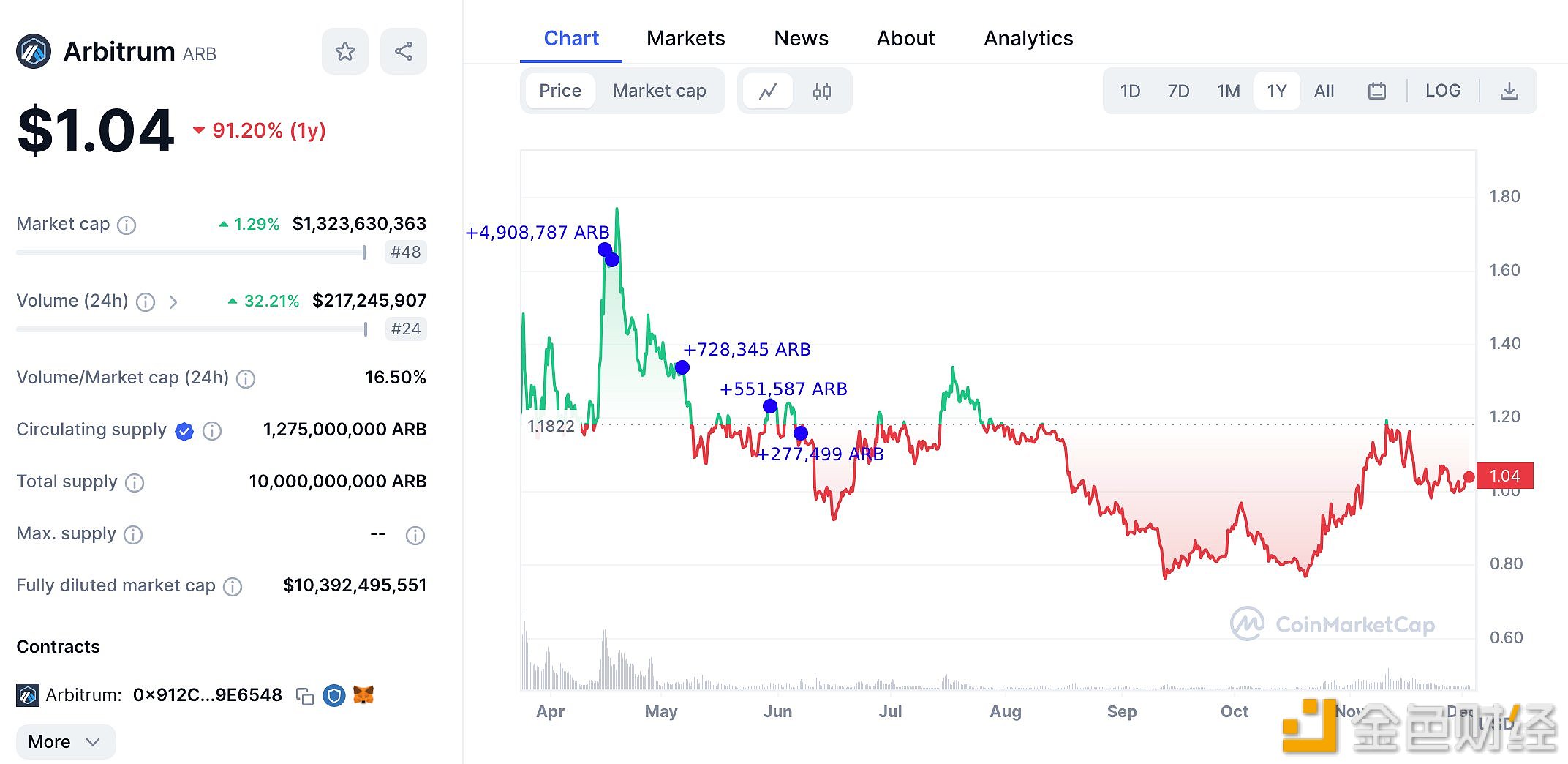Show Circulating supply info icon

(x=212, y=431)
